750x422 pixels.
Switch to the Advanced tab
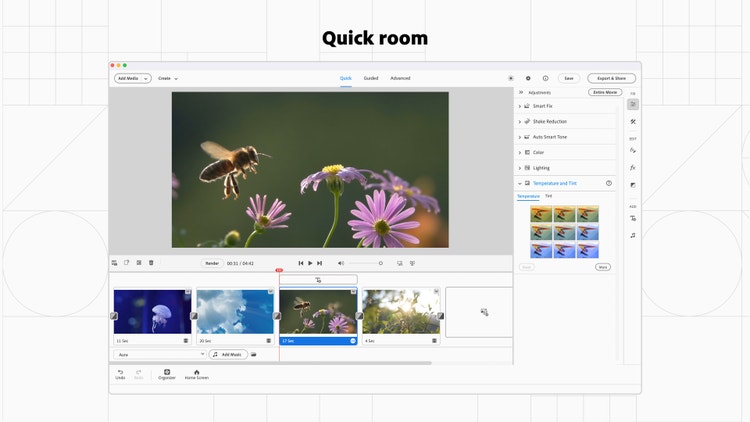pyautogui.click(x=400, y=78)
